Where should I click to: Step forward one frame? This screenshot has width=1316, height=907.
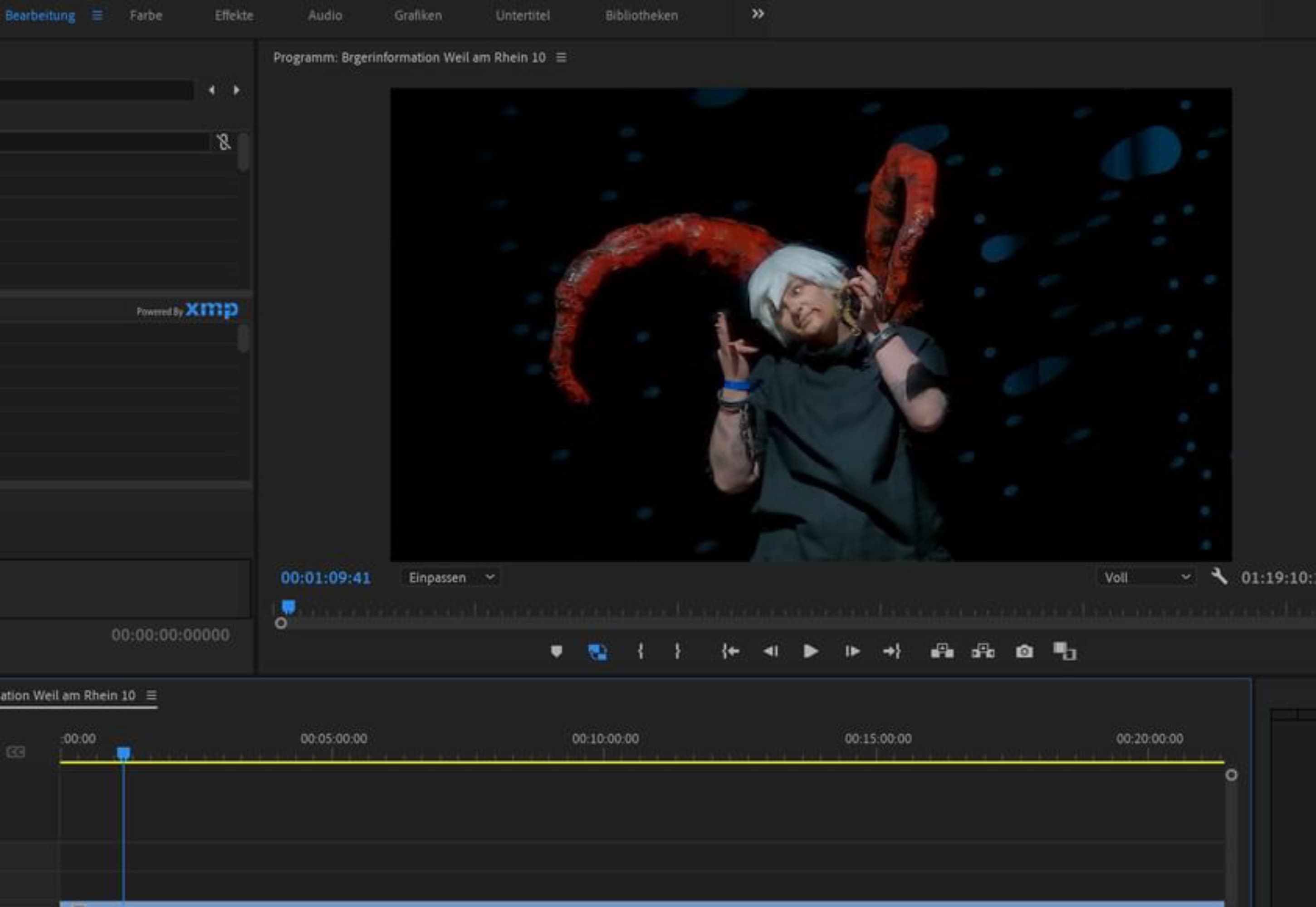[851, 651]
